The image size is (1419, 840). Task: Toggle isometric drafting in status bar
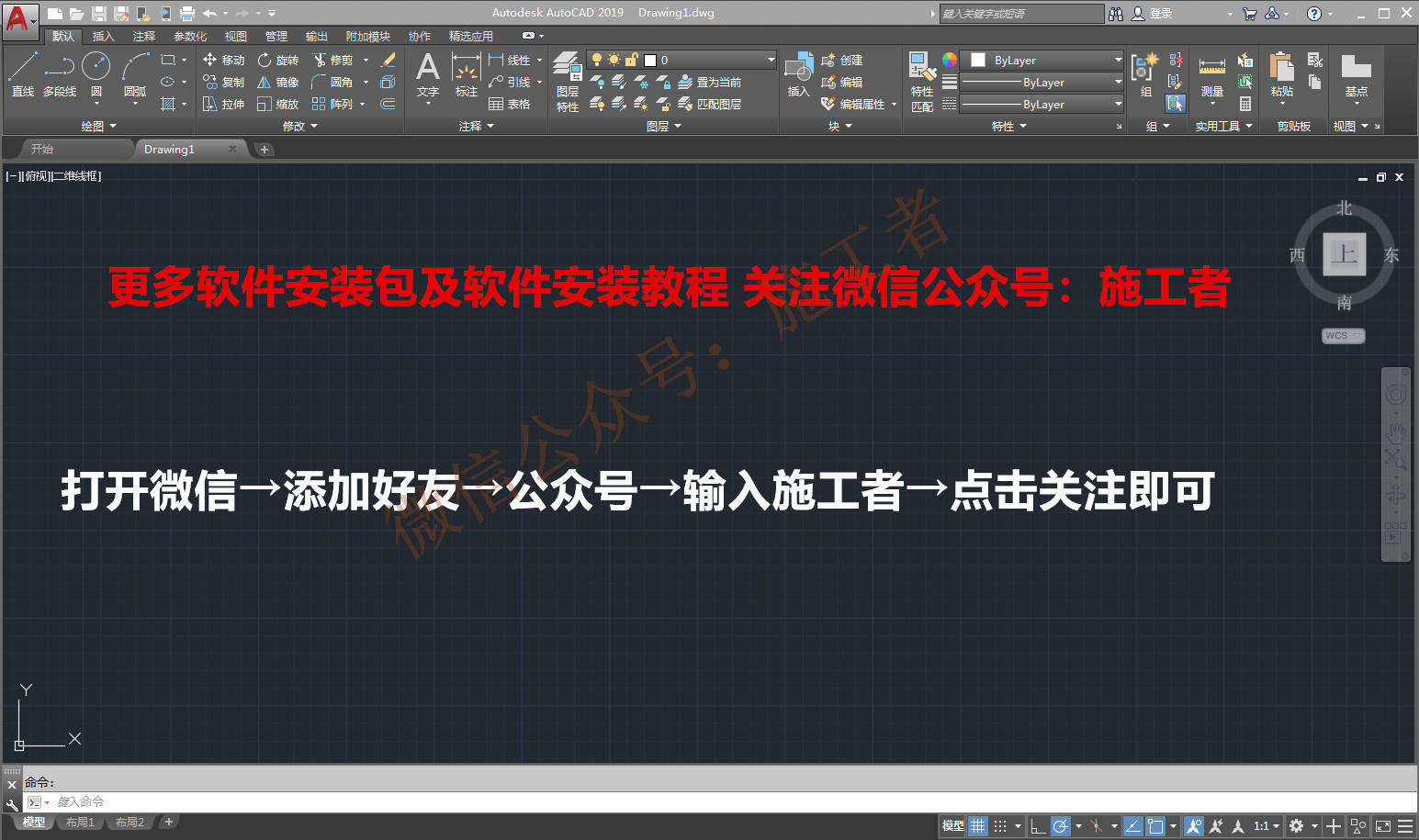point(1096,826)
